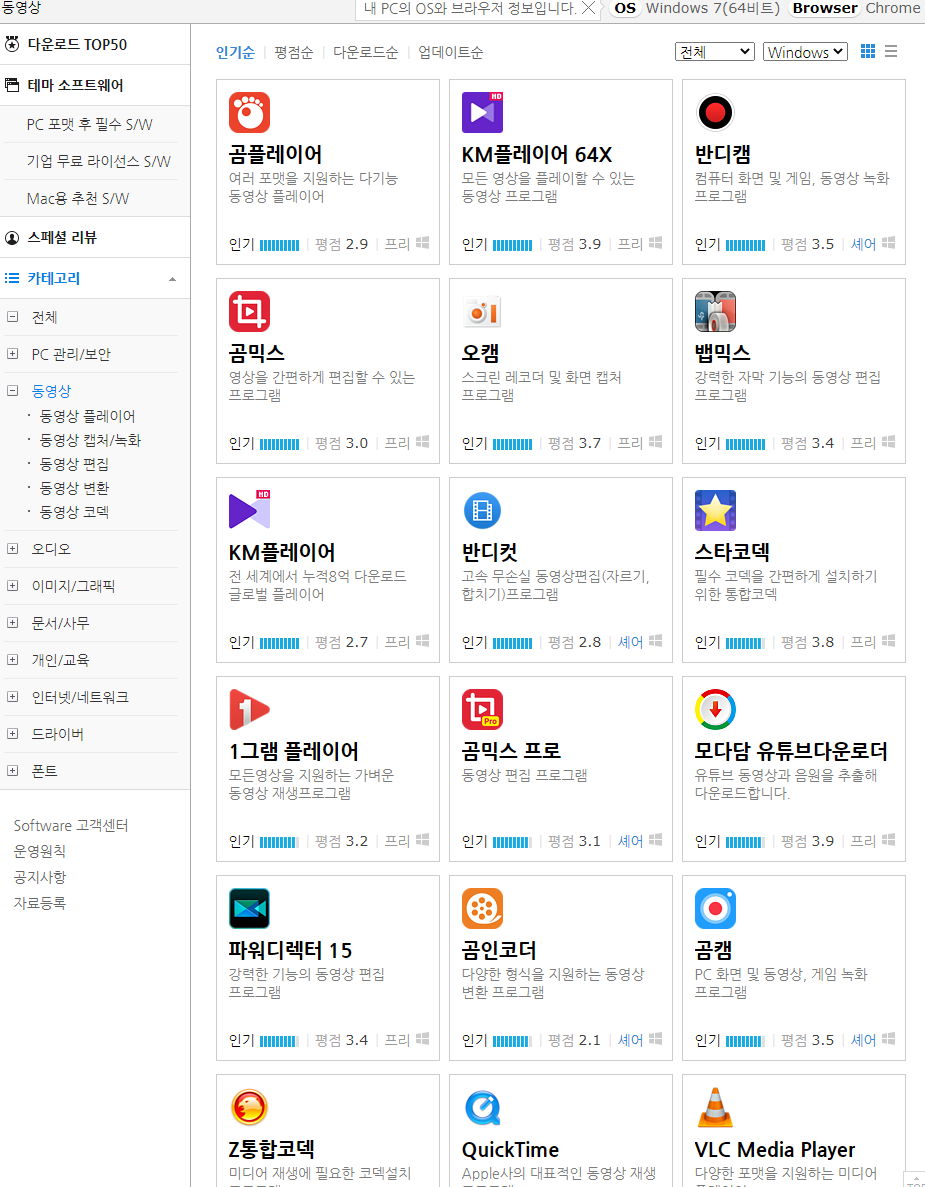
Task: Sort by 업데이트순 tab
Action: coord(450,52)
